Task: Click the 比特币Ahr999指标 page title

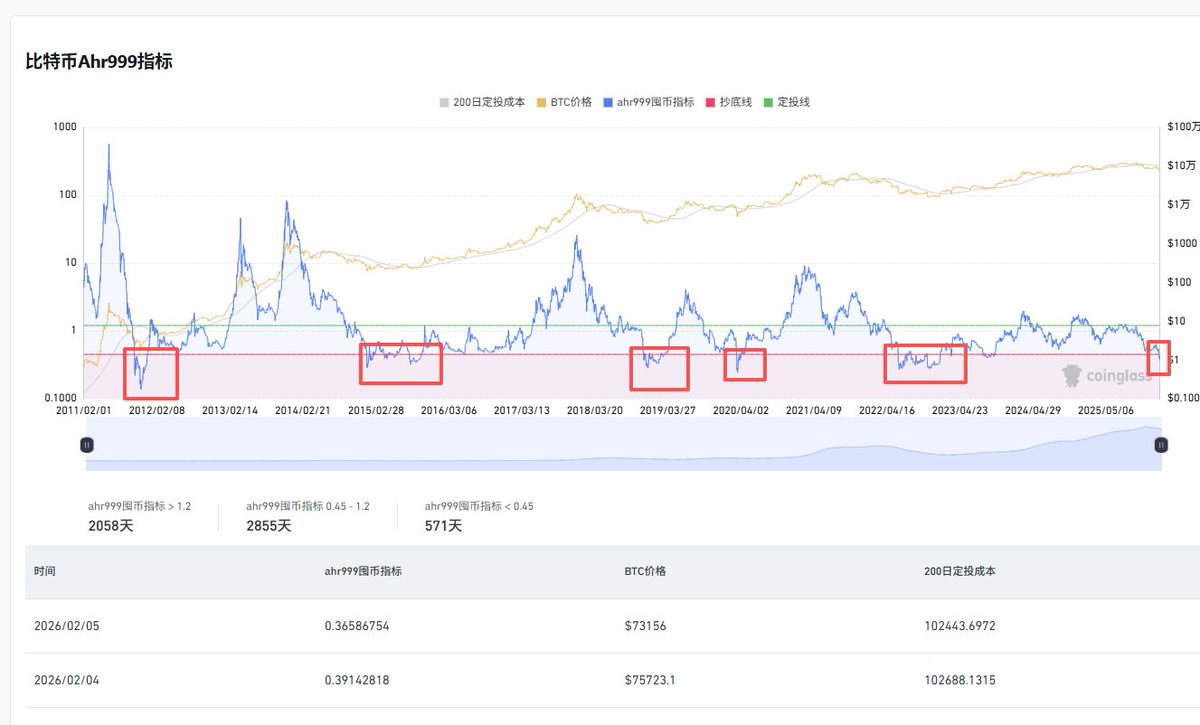Action: 99,61
